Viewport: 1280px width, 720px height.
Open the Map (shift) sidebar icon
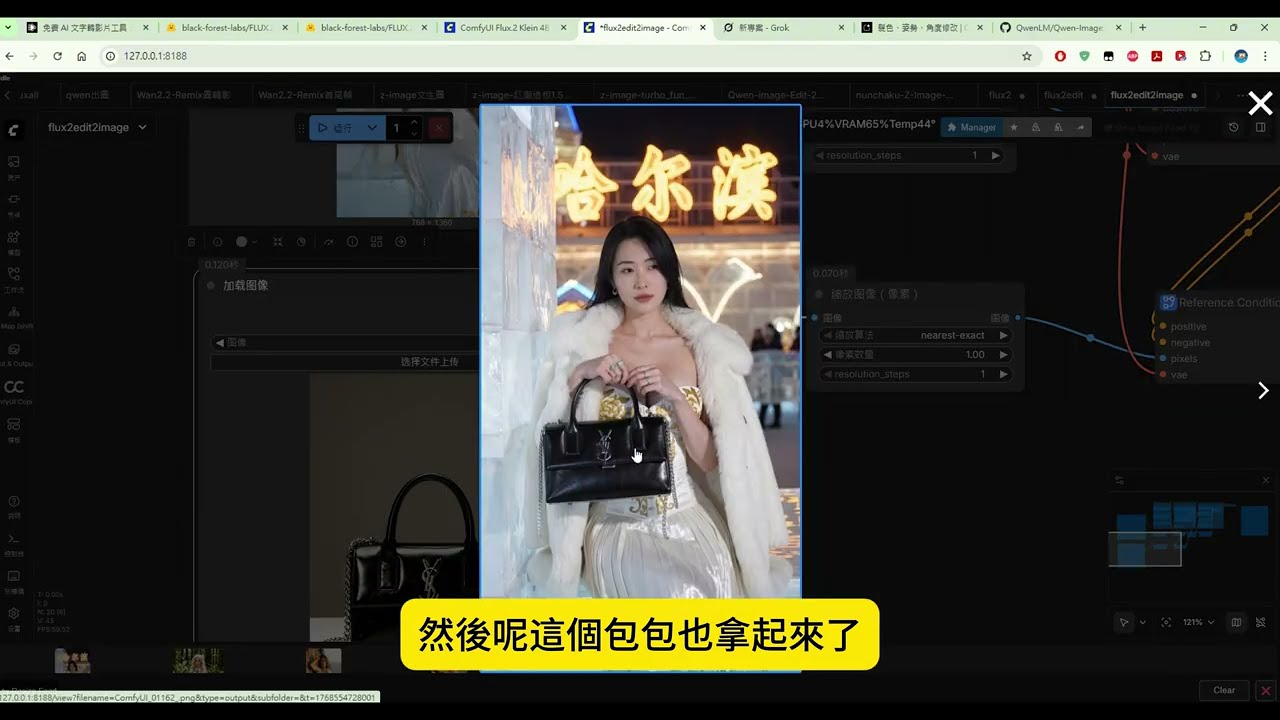pos(14,315)
